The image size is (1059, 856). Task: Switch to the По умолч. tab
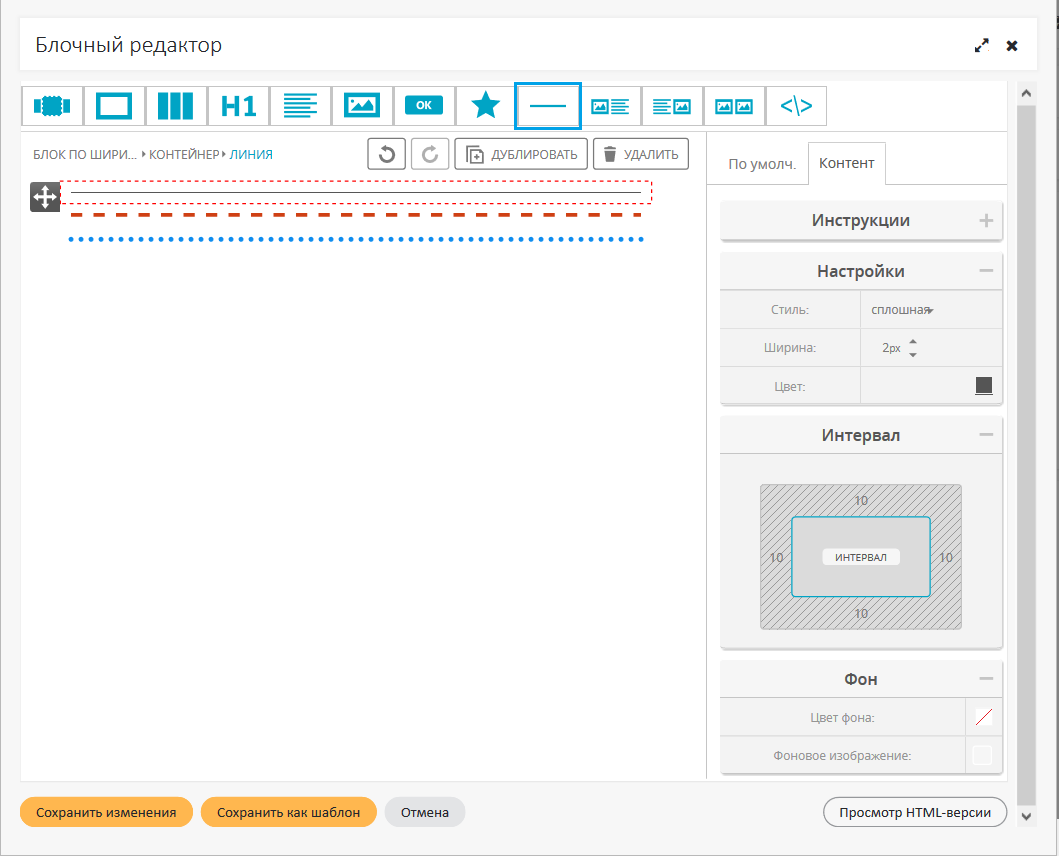point(761,164)
